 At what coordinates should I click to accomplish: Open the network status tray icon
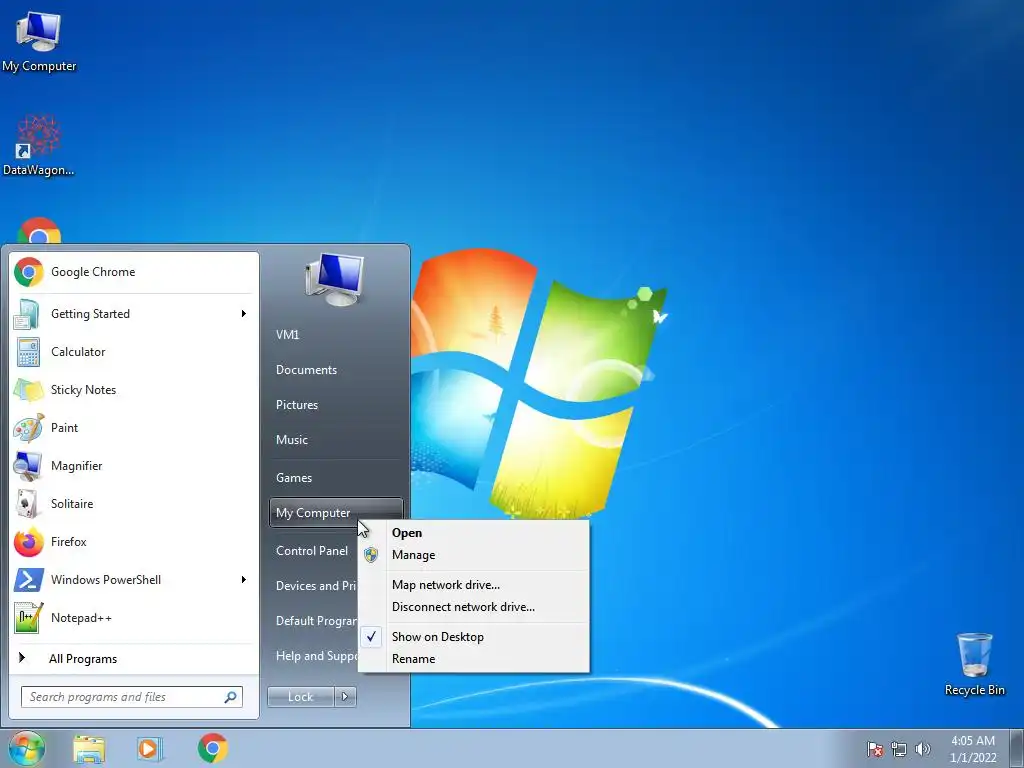[899, 749]
